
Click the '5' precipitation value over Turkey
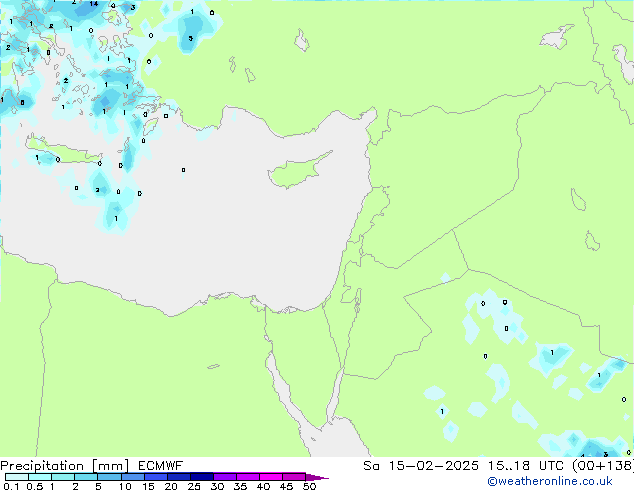[x=190, y=39]
